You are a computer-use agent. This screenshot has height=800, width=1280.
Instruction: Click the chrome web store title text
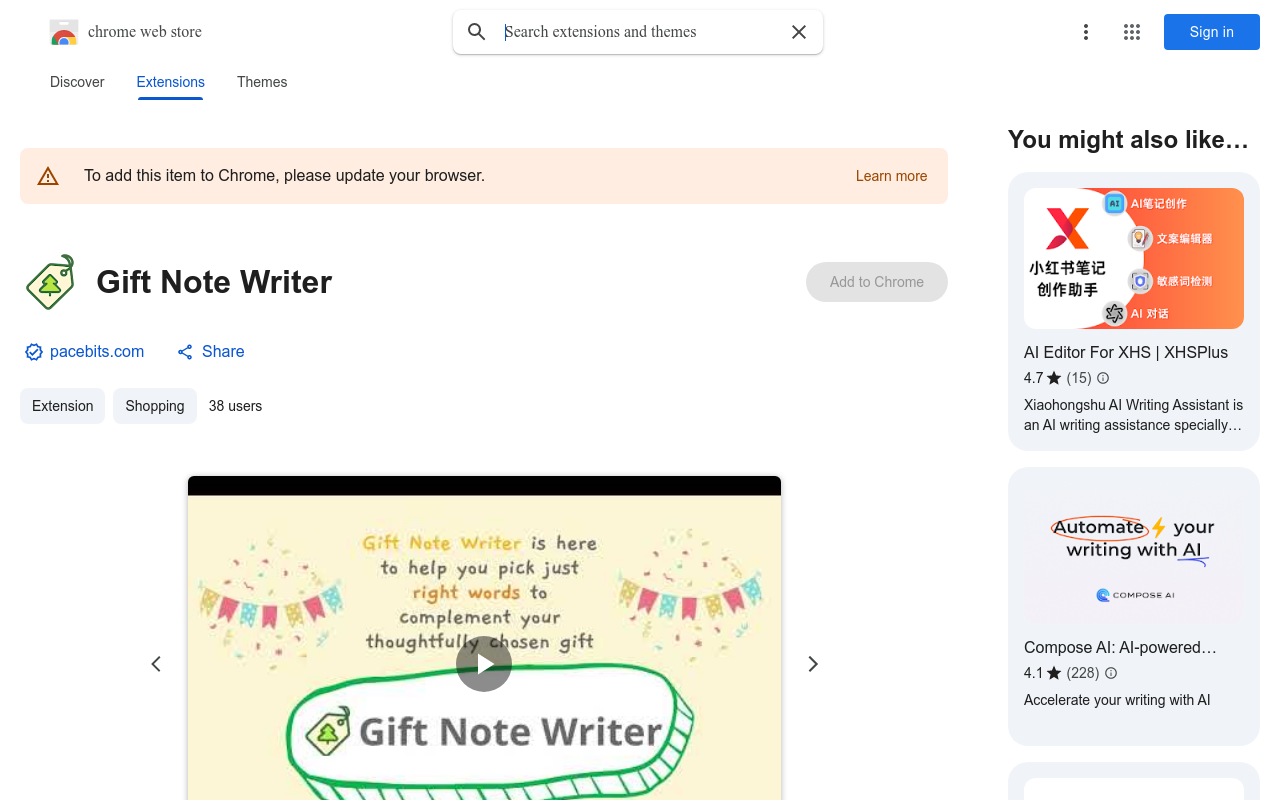click(145, 32)
